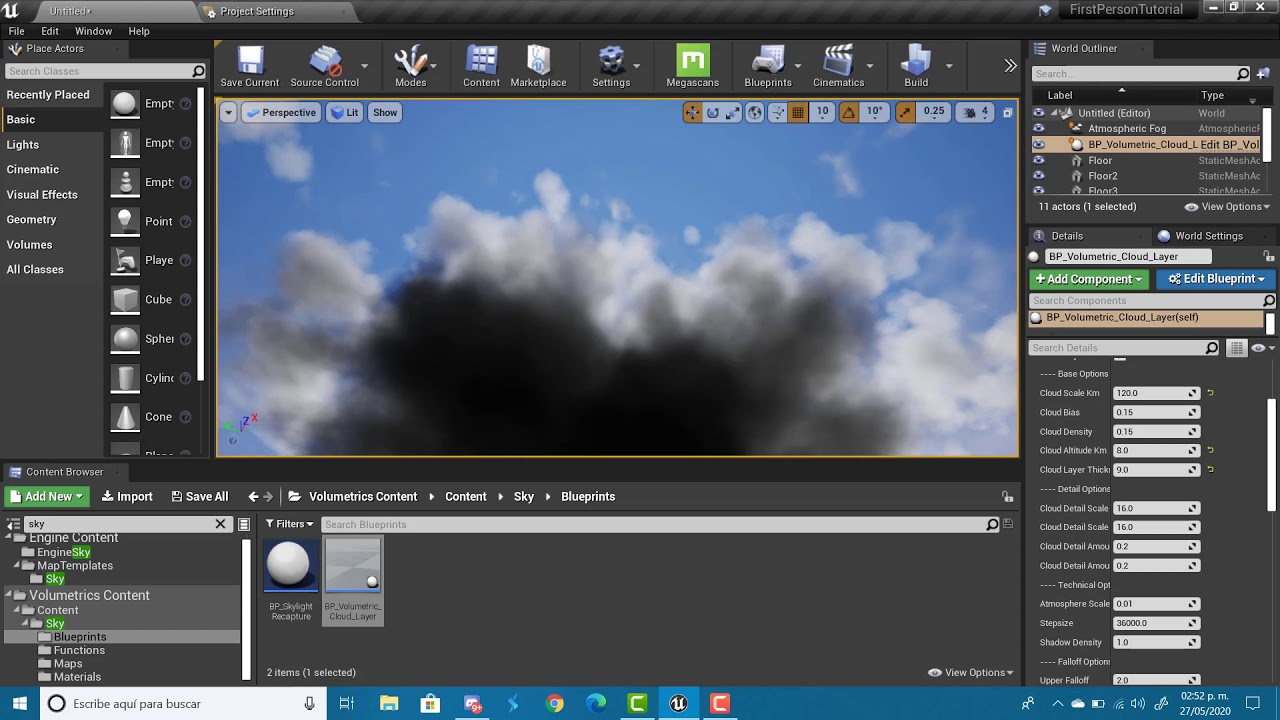Screen dimensions: 1280x720
Task: Click the Stepsize value slider
Action: point(1156,623)
